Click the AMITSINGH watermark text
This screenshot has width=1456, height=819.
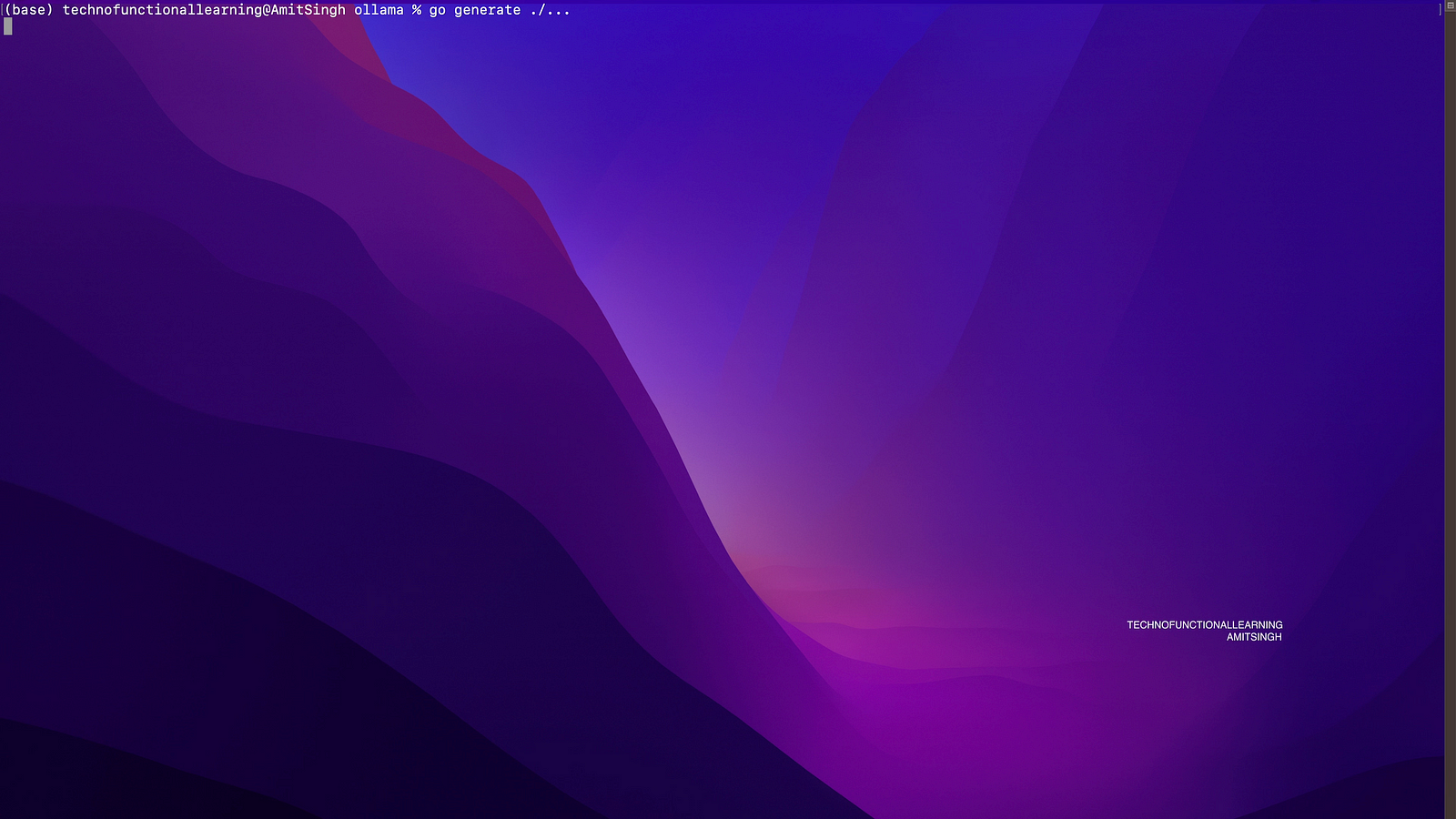pos(1253,637)
